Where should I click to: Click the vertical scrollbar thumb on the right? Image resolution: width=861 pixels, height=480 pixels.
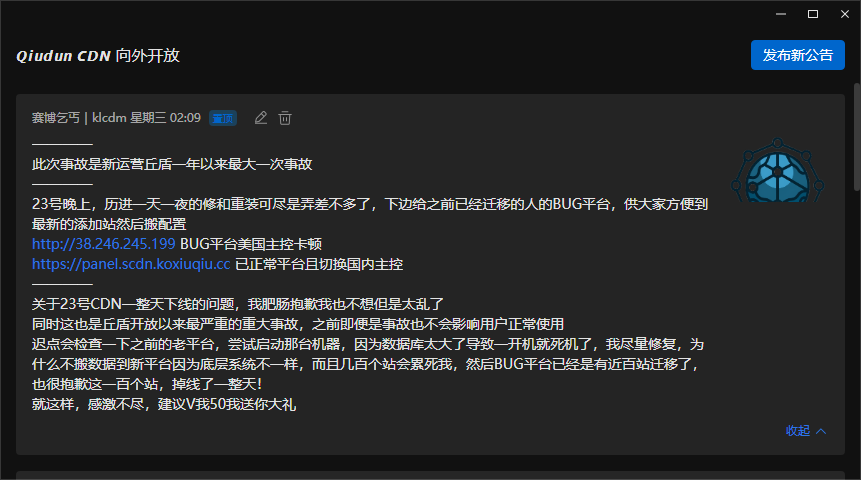(854, 140)
